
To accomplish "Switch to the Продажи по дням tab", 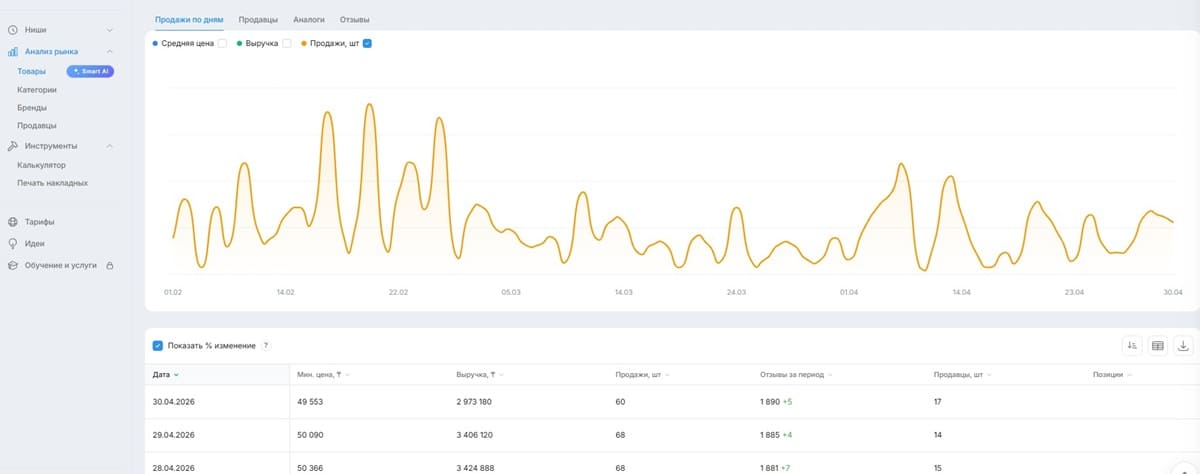I will (x=190, y=19).
